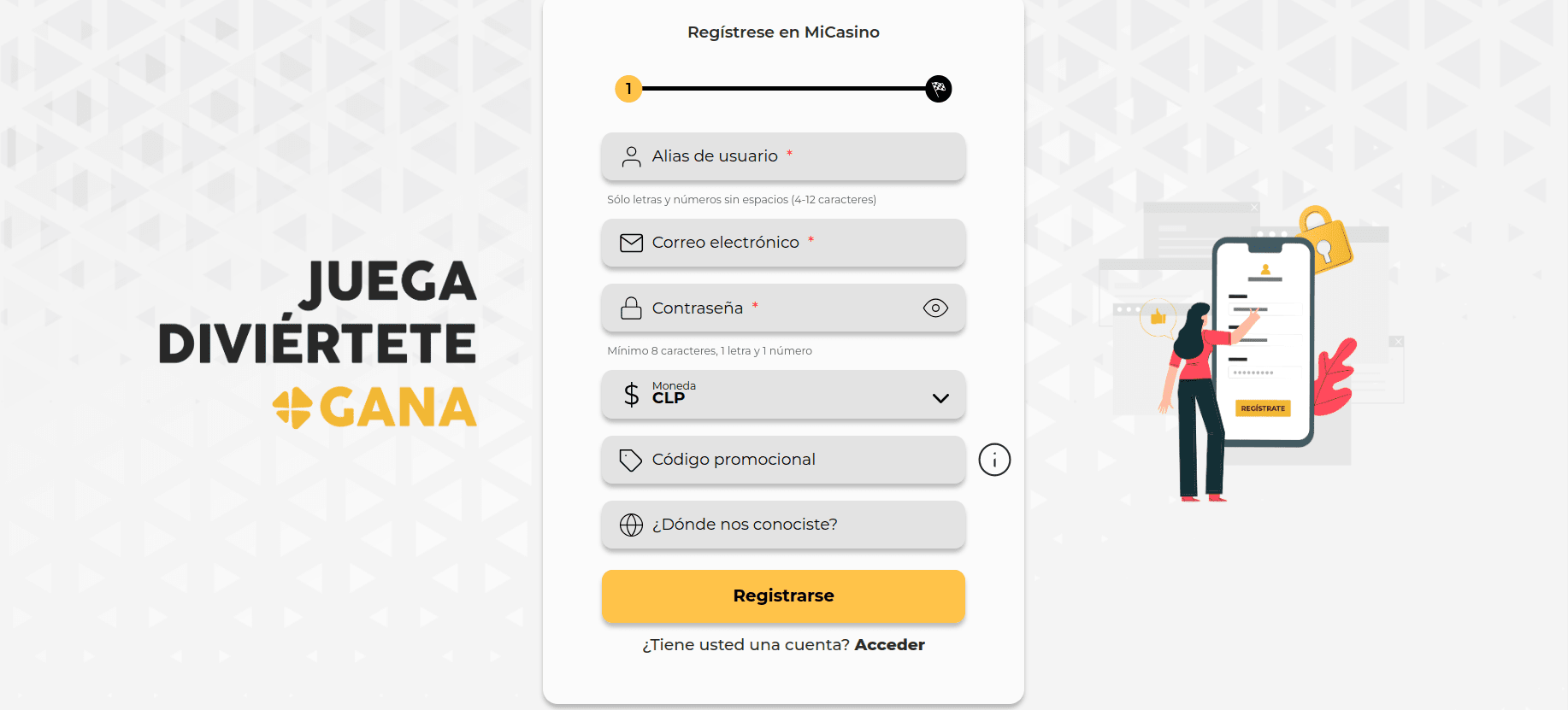Click the chevron arrow next to CLP

click(x=940, y=397)
